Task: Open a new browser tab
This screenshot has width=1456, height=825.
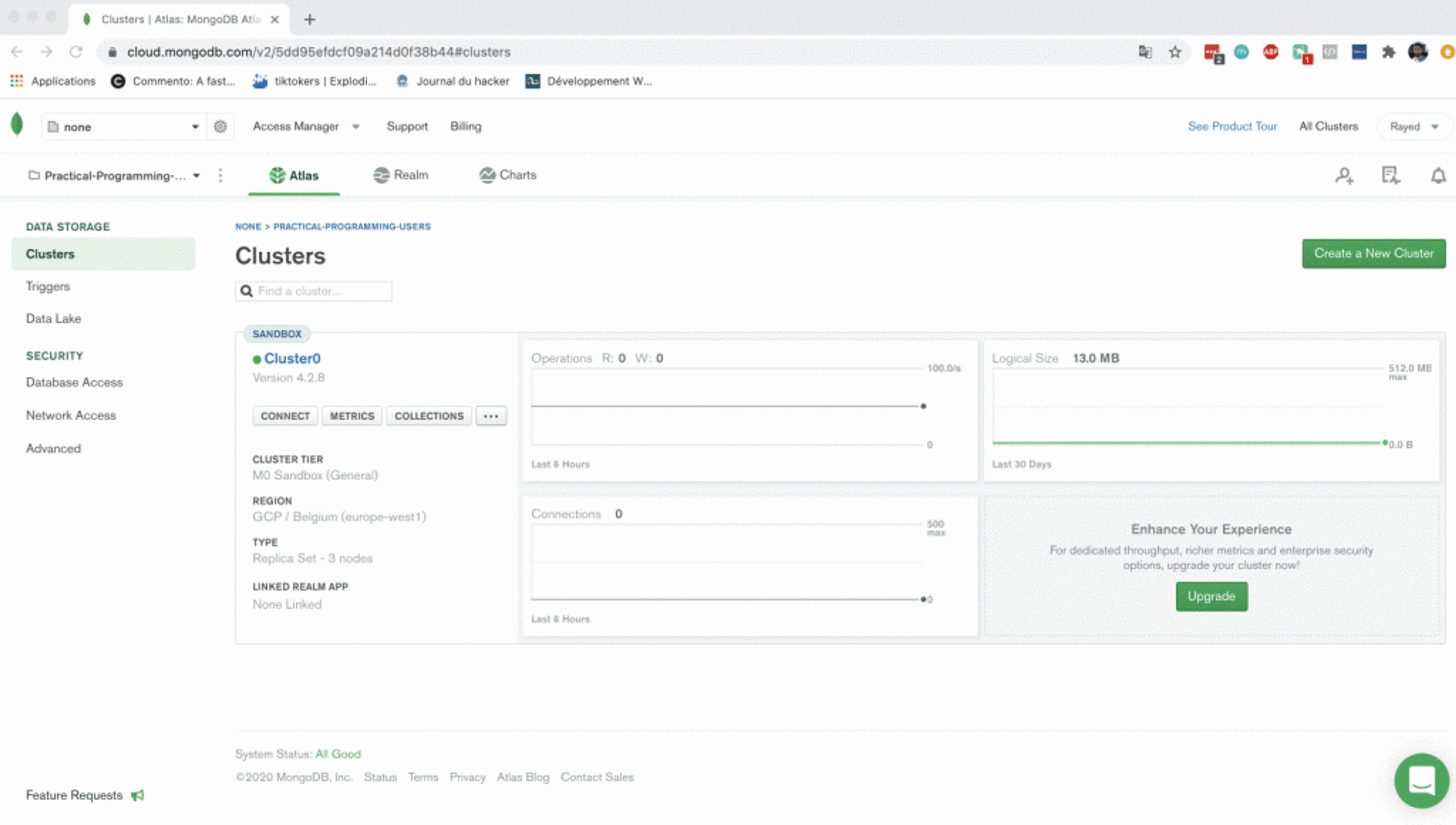Action: pyautogui.click(x=309, y=20)
